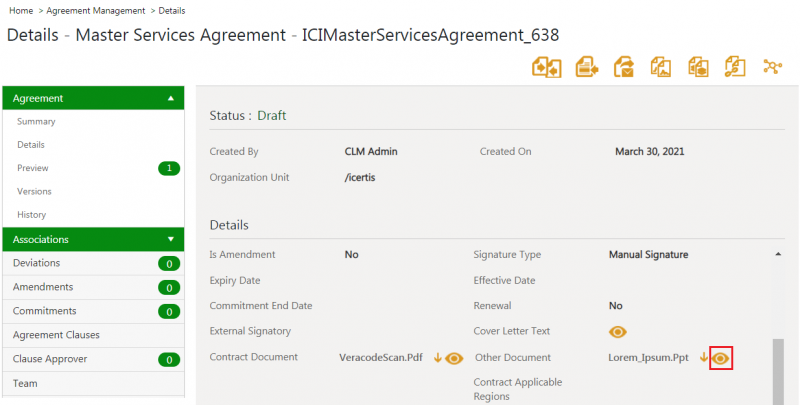The height and width of the screenshot is (405, 800).
Task: Preview VeracodeScan.Pdf using its eye icon
Action: click(x=455, y=358)
